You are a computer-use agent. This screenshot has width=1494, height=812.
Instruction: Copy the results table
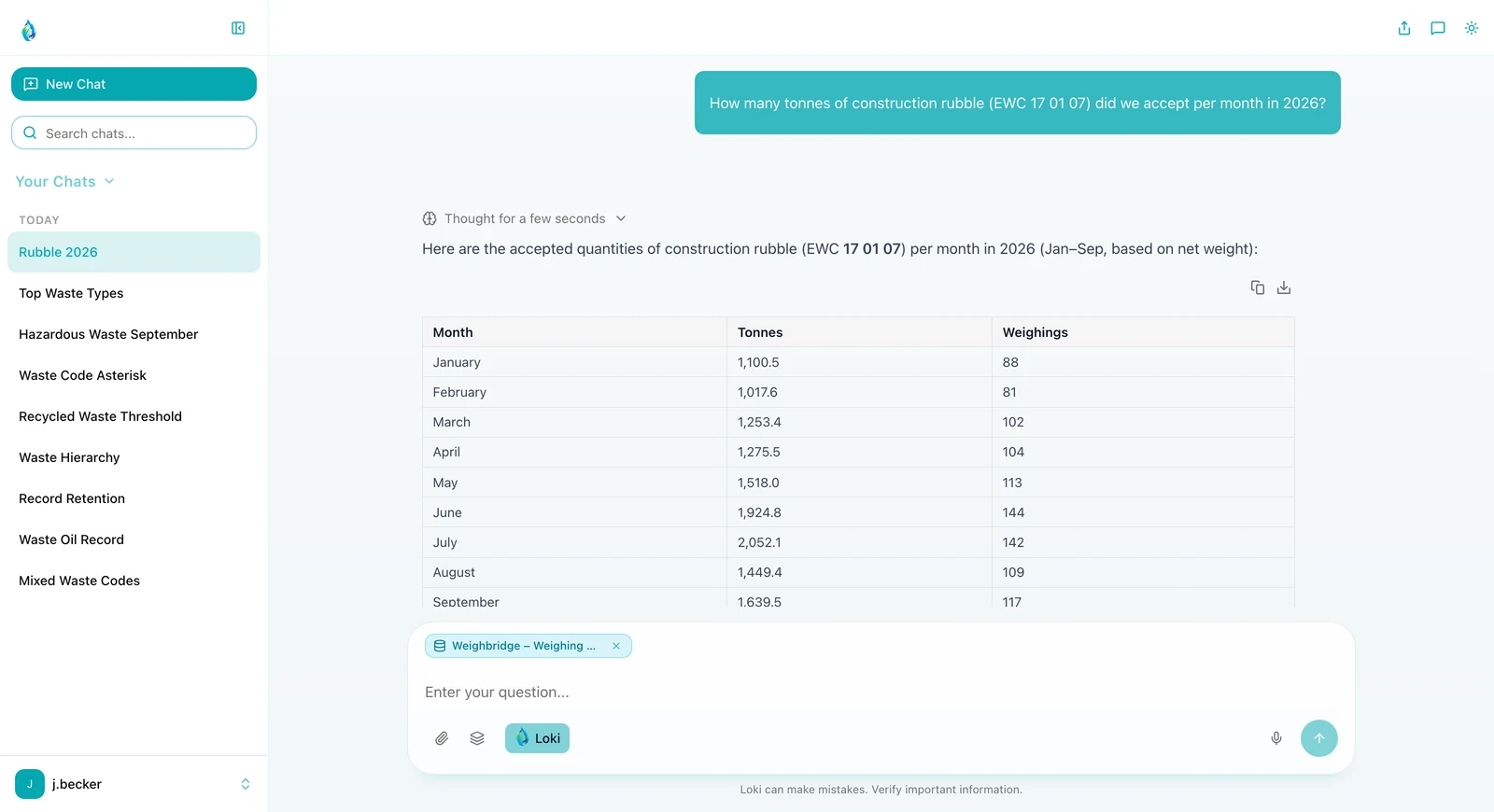tap(1258, 287)
